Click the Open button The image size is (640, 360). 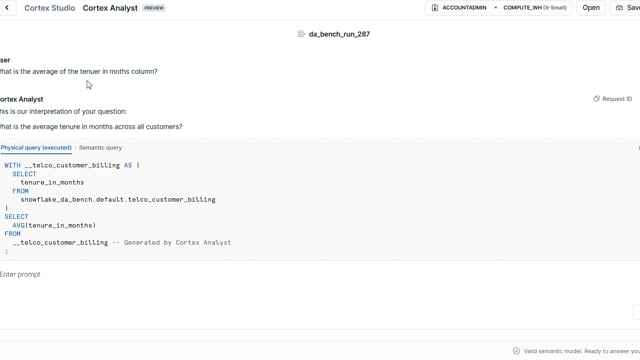coord(591,8)
